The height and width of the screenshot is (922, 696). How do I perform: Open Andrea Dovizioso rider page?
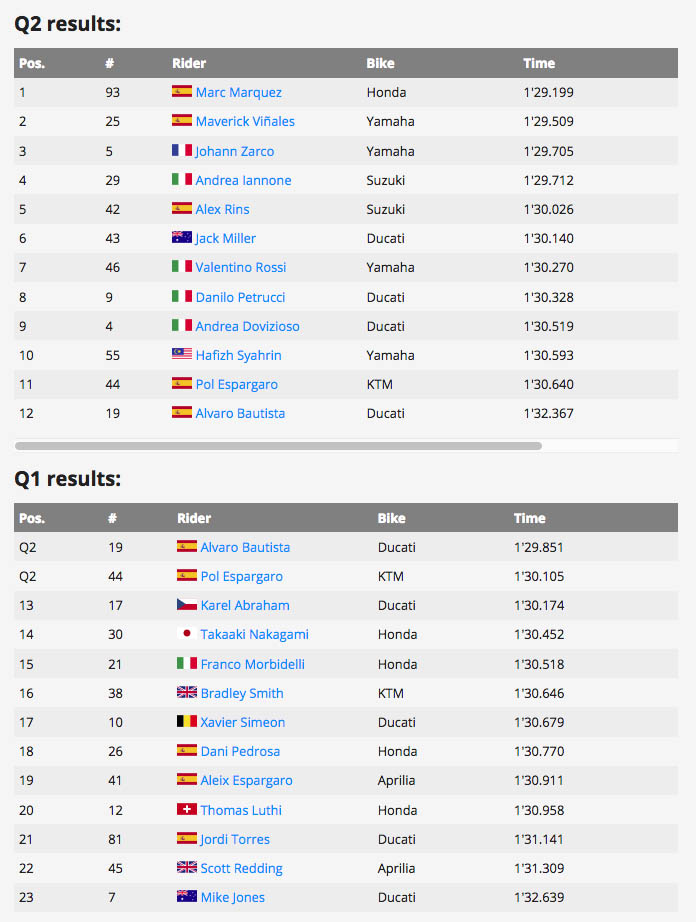pos(247,326)
